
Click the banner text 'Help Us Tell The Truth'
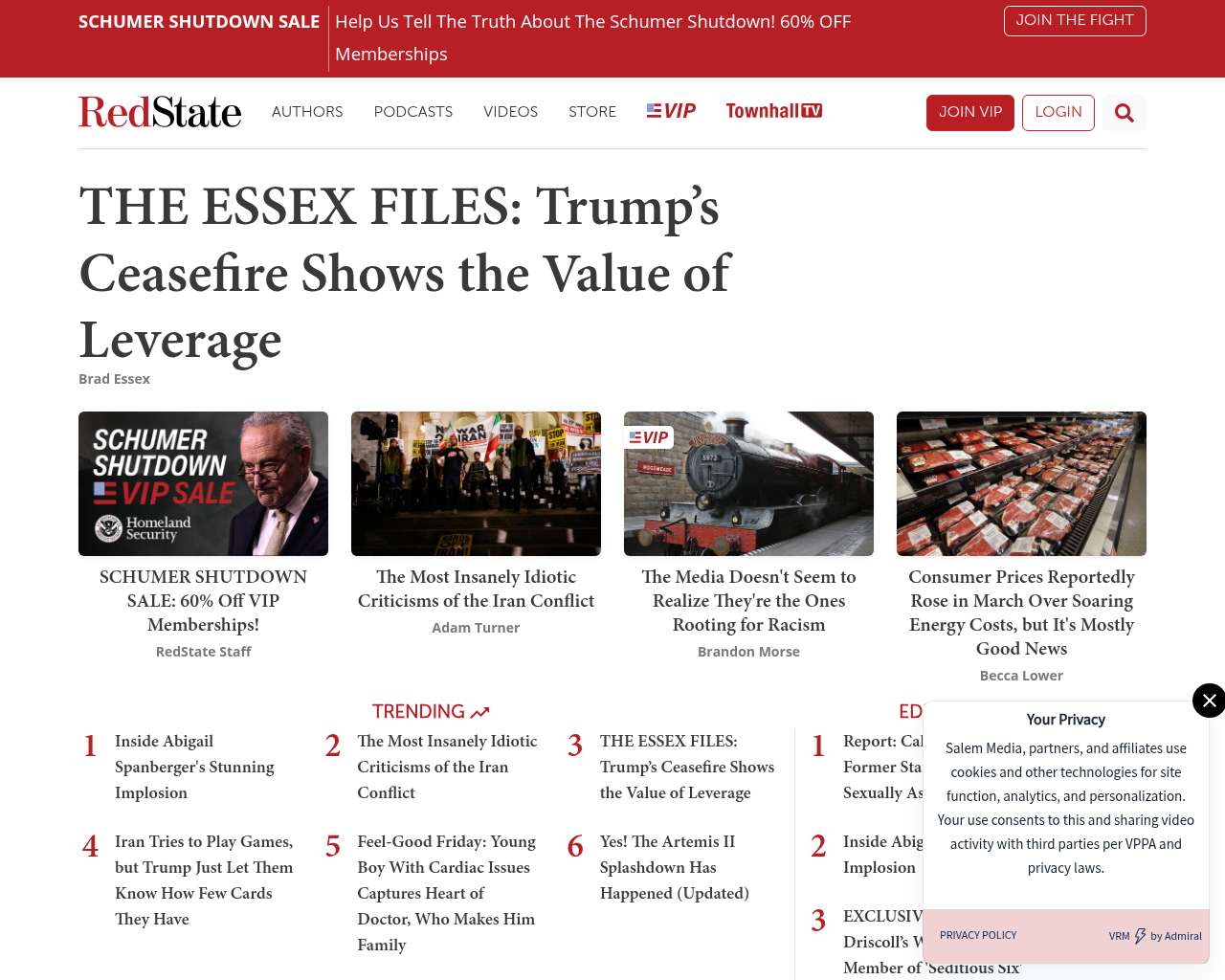click(592, 37)
